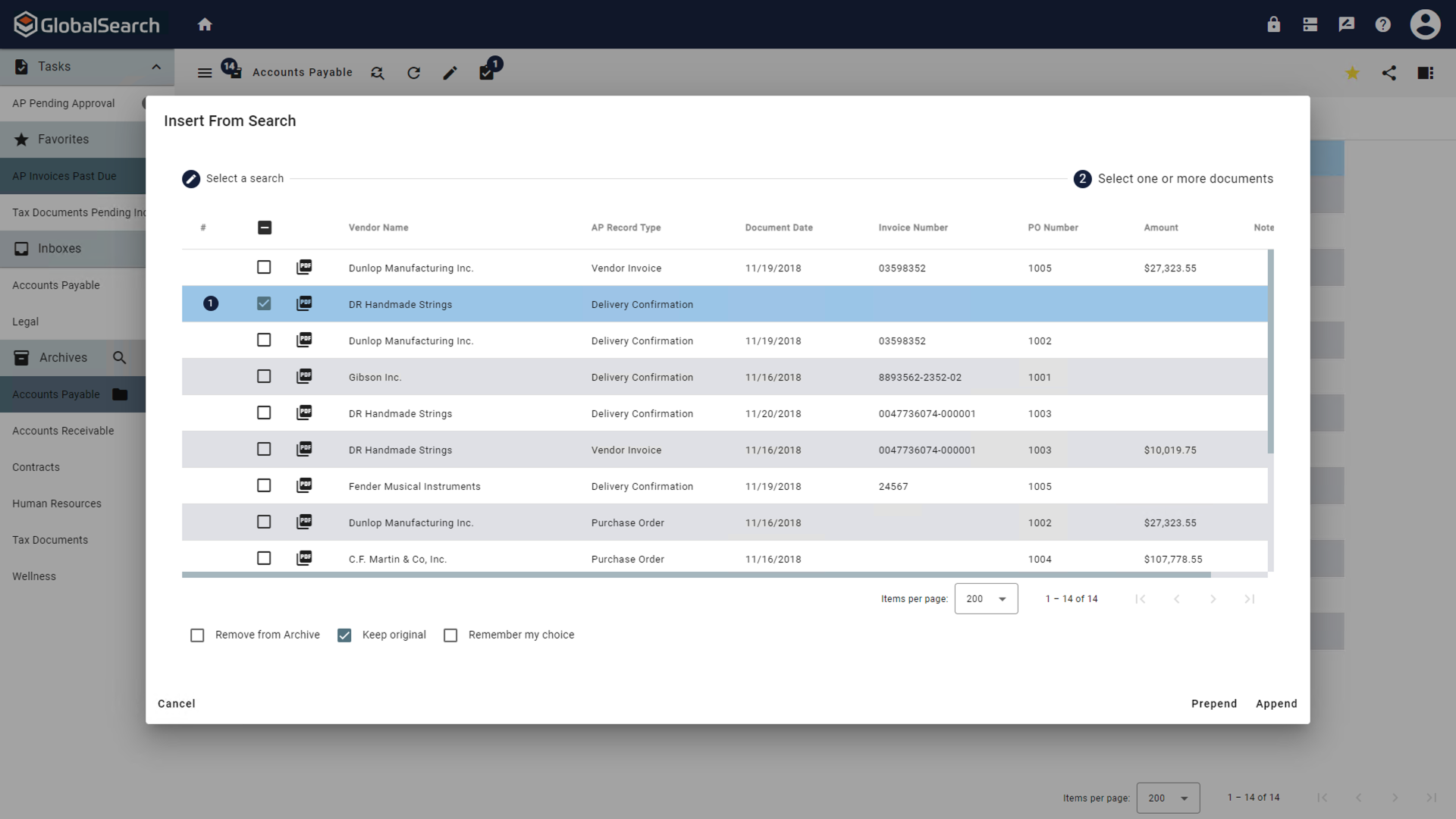Viewport: 1456px width, 819px height.
Task: Sort by Document Date column header
Action: tap(779, 227)
